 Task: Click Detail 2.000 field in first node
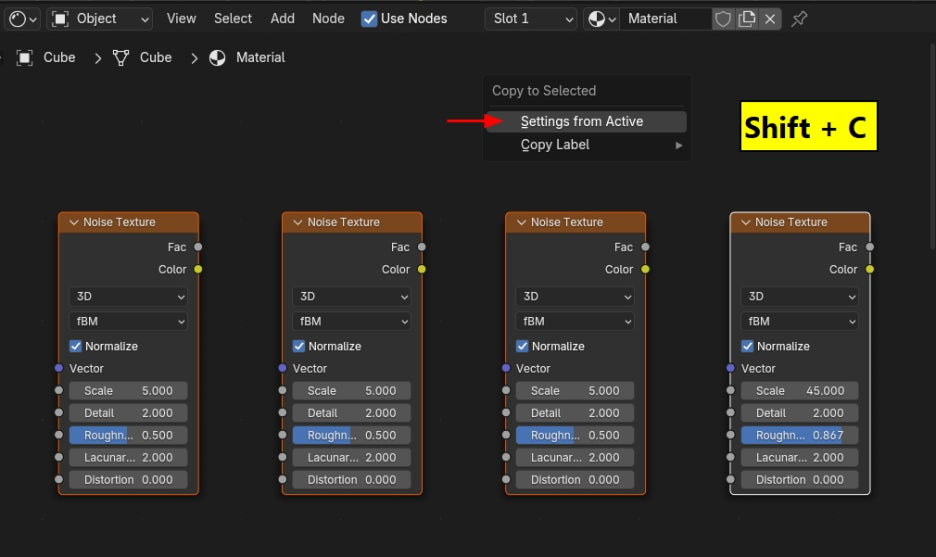(x=128, y=413)
